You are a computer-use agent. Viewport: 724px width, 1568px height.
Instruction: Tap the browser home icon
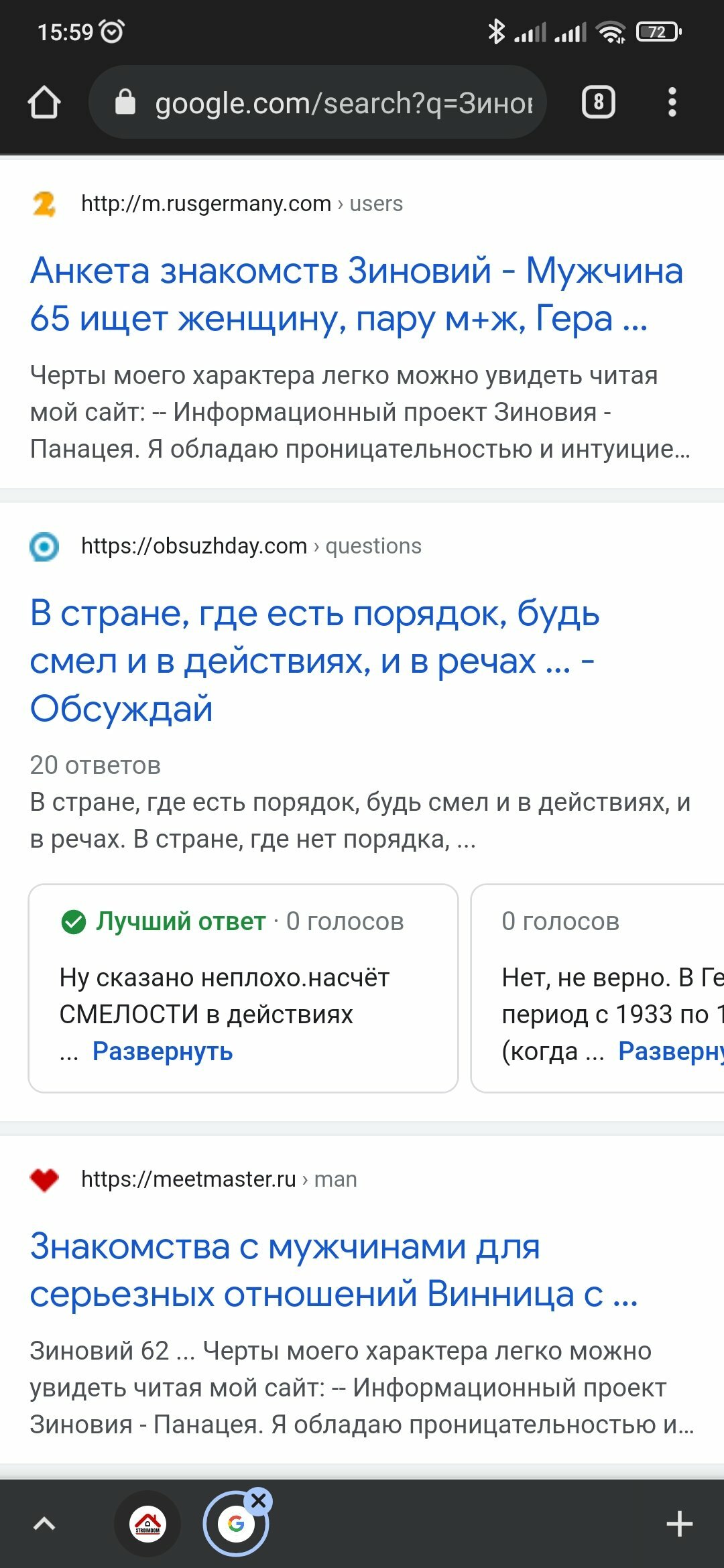44,103
